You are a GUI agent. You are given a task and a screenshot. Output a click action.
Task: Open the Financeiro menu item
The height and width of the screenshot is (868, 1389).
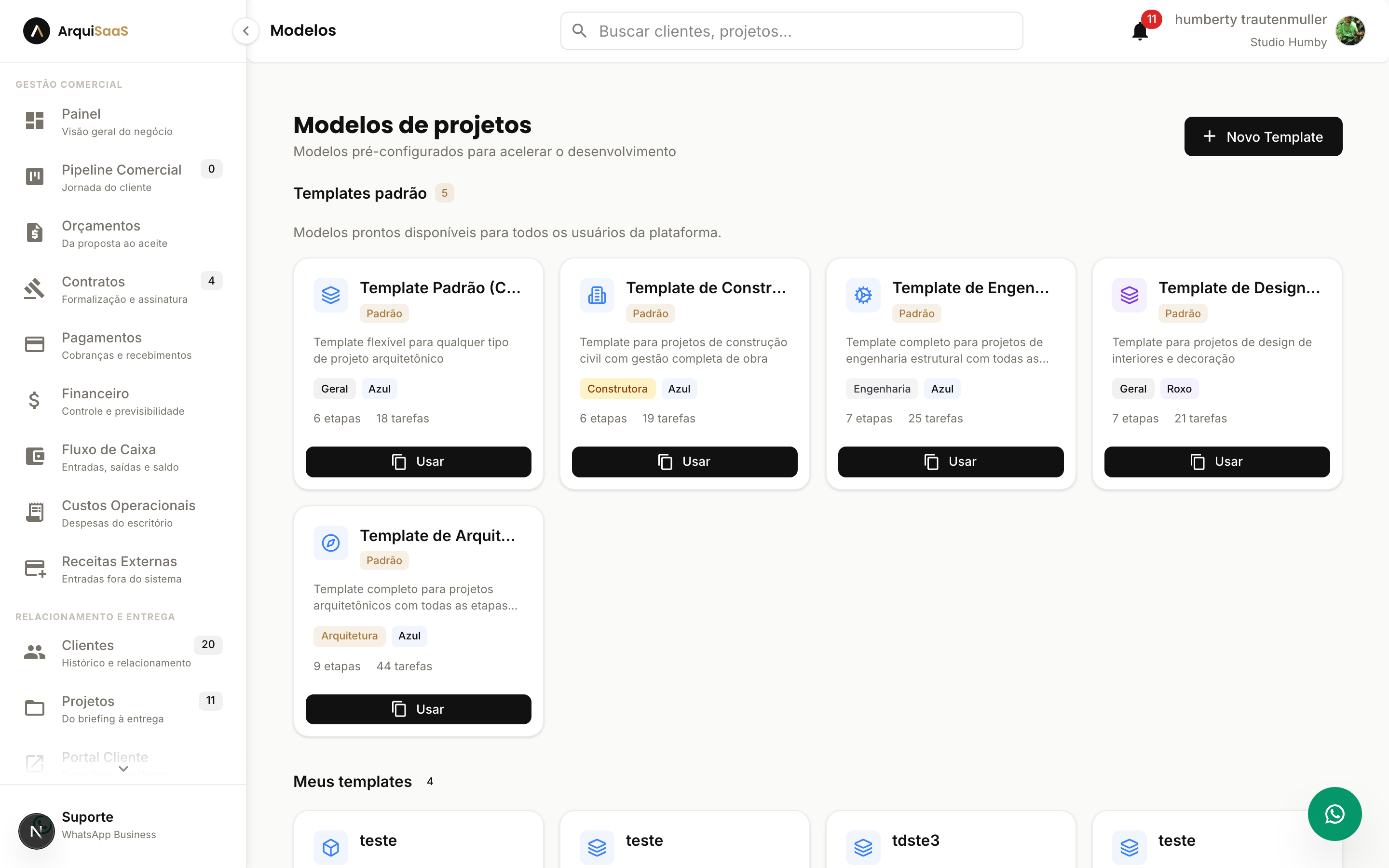tap(123, 401)
